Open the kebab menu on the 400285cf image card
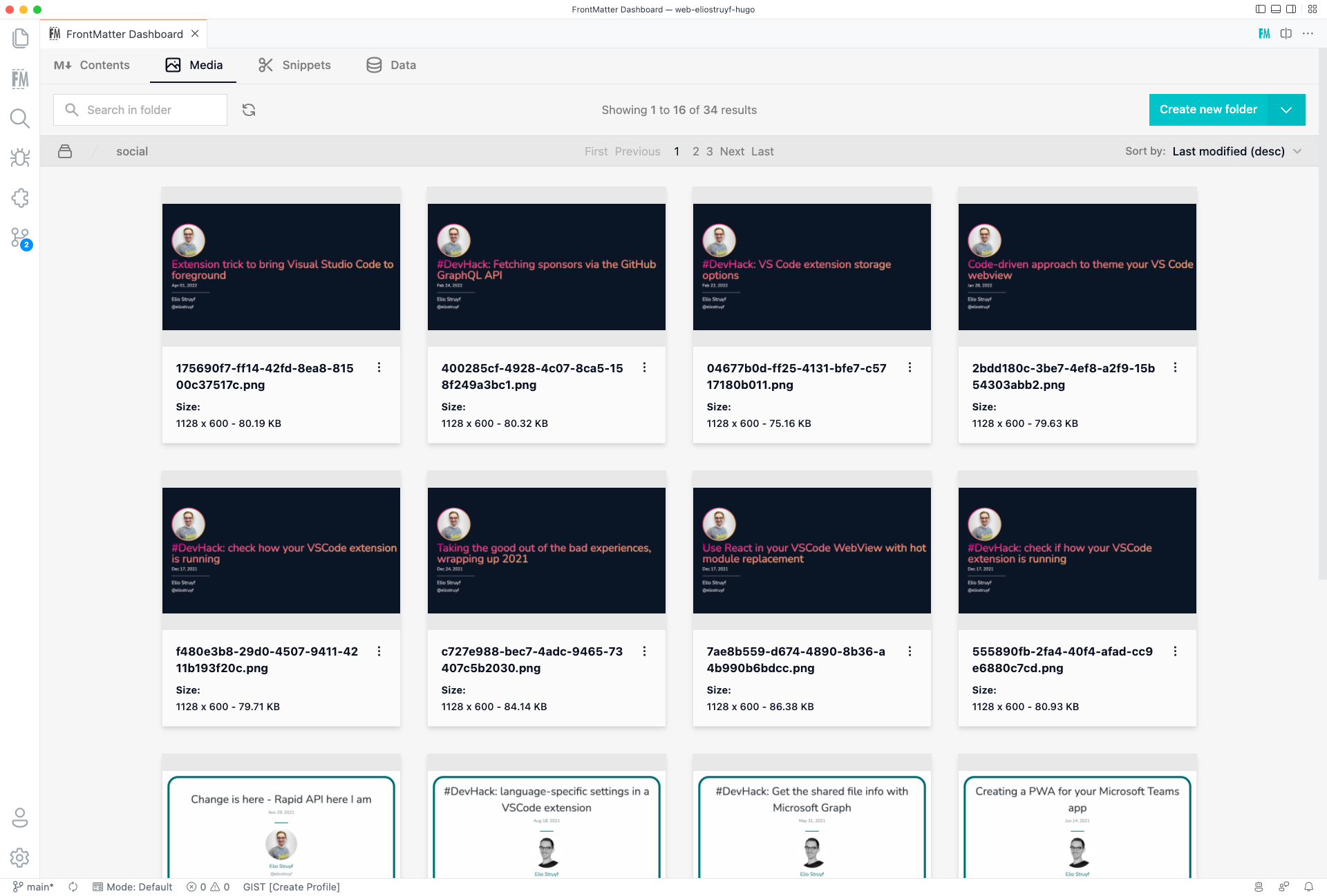This screenshot has width=1327, height=896. click(x=644, y=368)
